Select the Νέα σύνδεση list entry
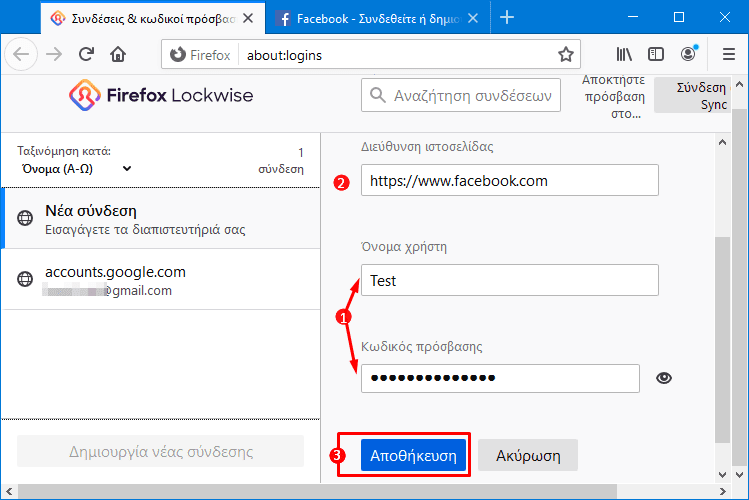Viewport: 749px width, 500px height. 161,218
